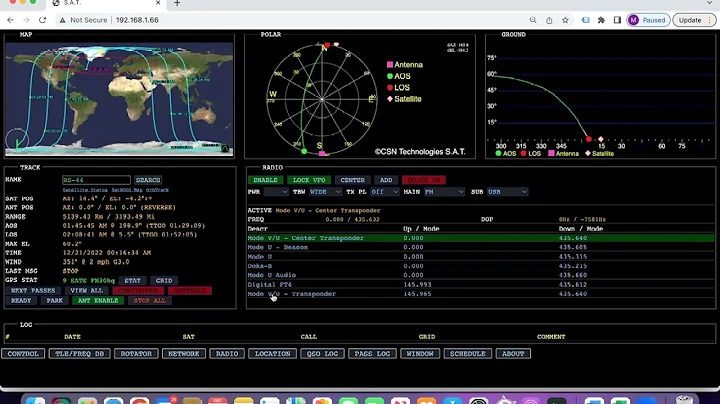
Task: Click the polar plot chart
Action: coord(322,99)
